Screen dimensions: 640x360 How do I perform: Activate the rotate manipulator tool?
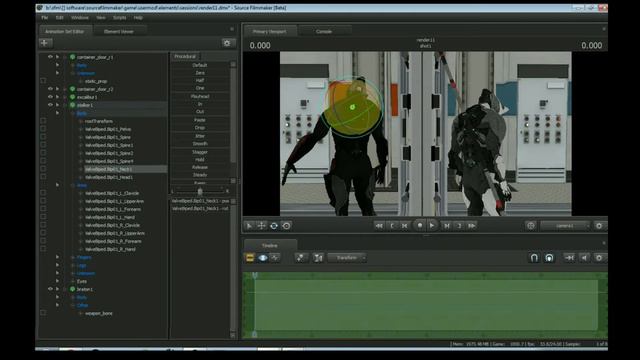point(274,226)
